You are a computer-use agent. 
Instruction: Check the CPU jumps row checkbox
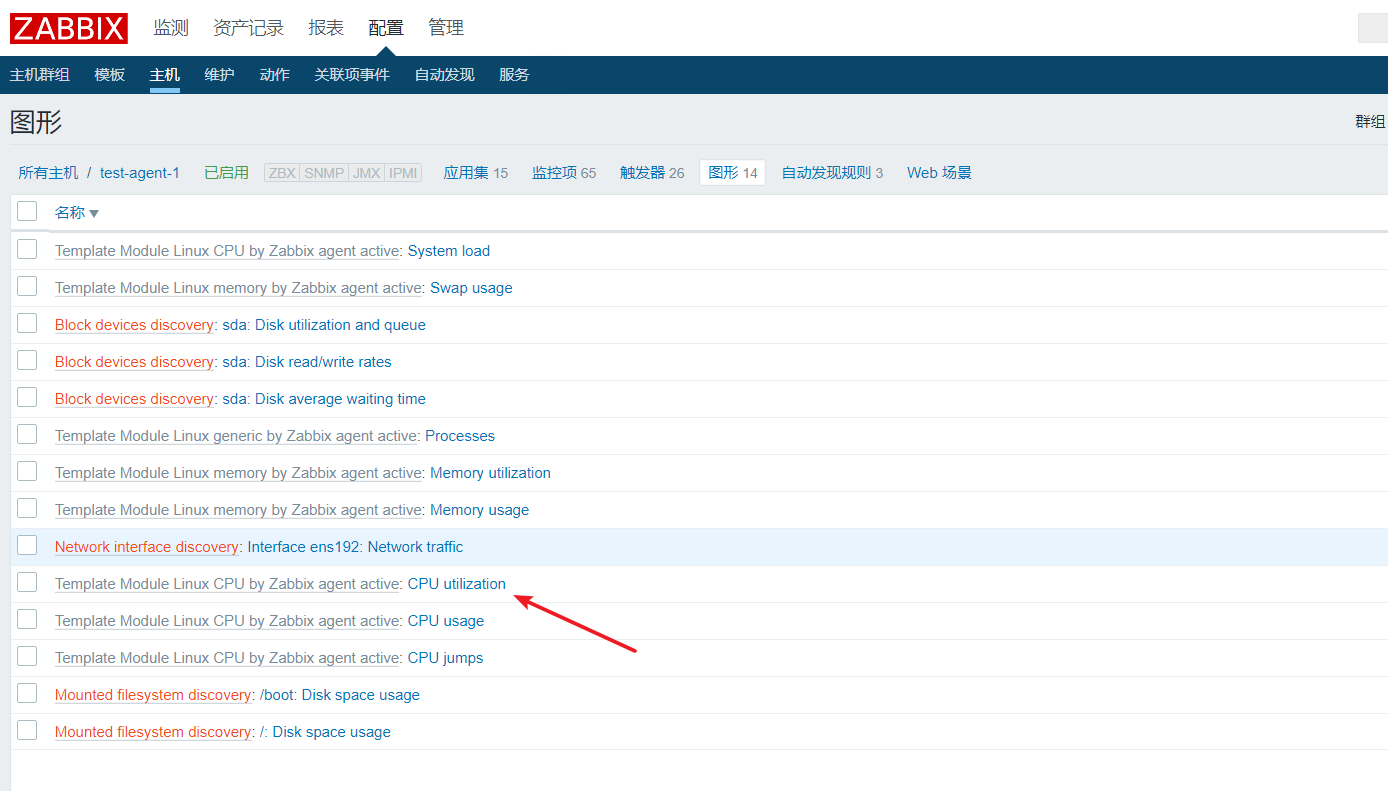[27, 656]
